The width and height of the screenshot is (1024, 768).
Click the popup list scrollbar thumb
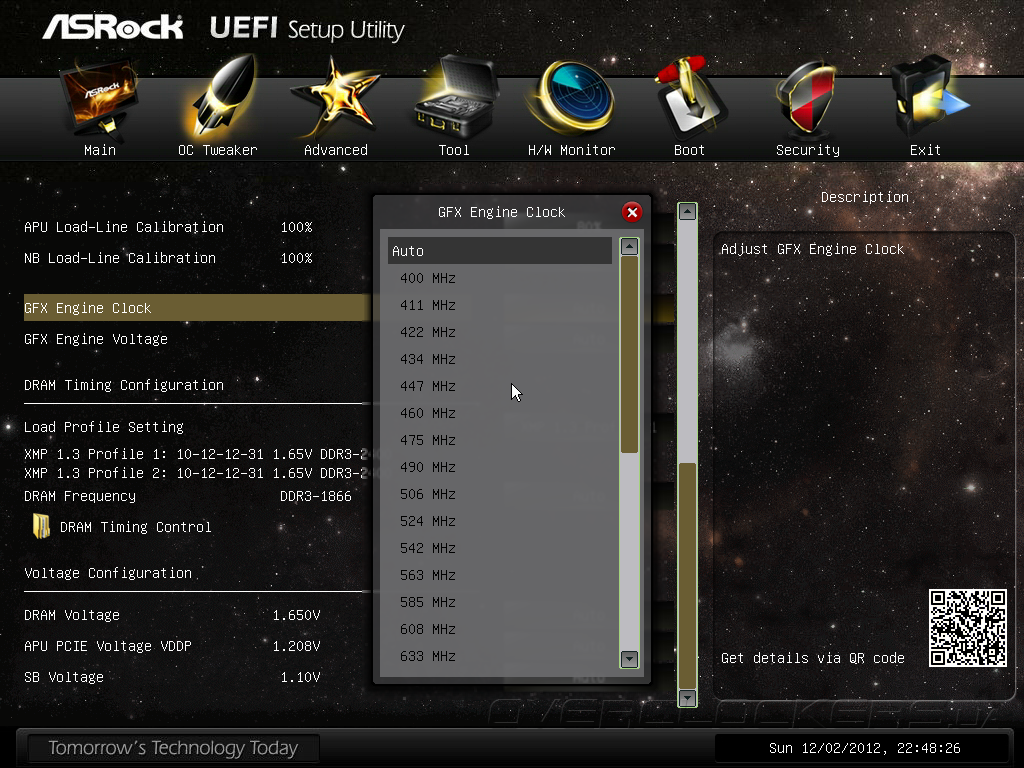(x=629, y=355)
